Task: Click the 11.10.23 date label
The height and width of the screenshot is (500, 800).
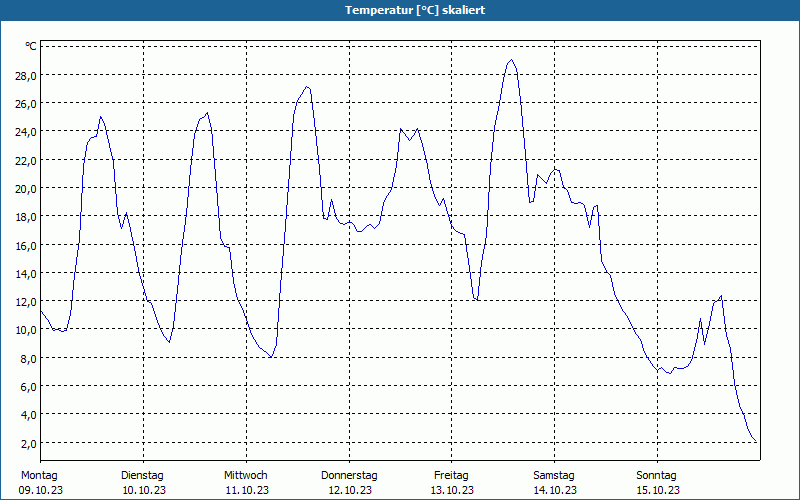Action: (x=247, y=490)
